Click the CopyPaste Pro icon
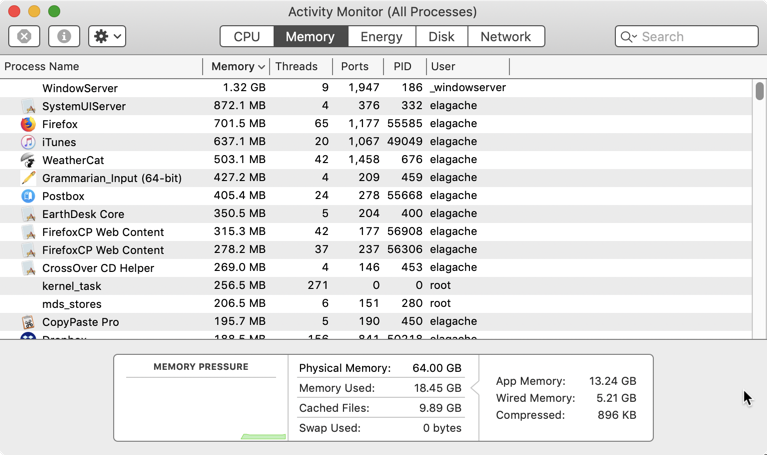Viewport: 767px width, 455px height. click(x=28, y=322)
